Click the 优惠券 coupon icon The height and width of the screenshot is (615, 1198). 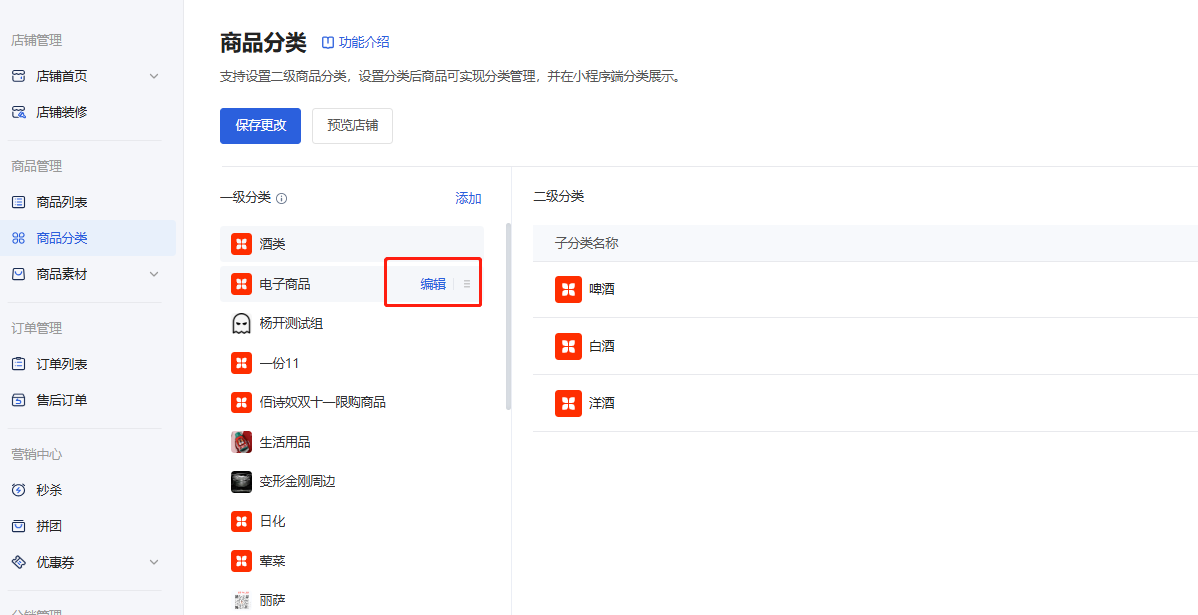point(19,562)
